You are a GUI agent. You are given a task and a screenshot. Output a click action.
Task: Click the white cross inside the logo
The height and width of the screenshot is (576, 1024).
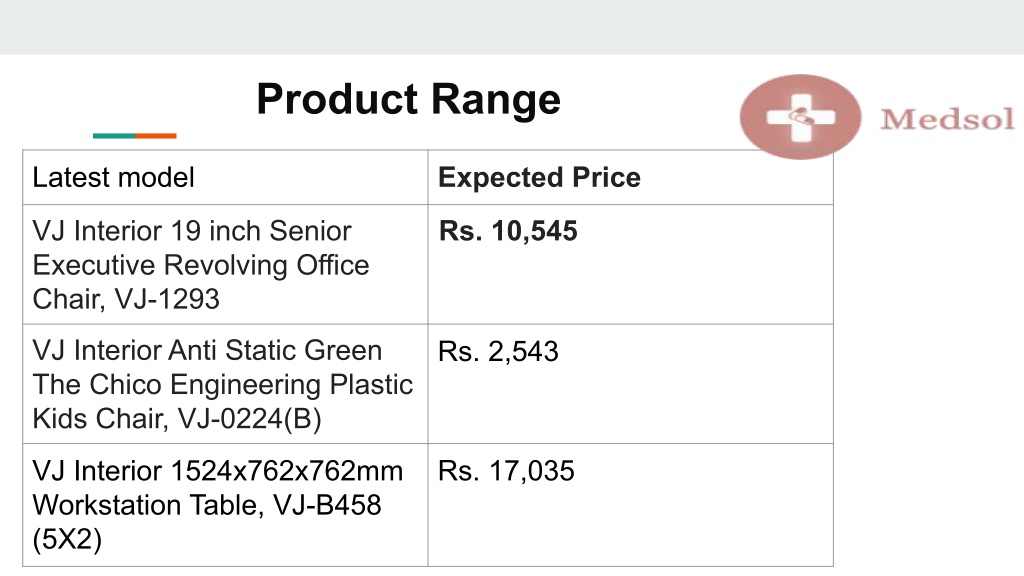801,118
